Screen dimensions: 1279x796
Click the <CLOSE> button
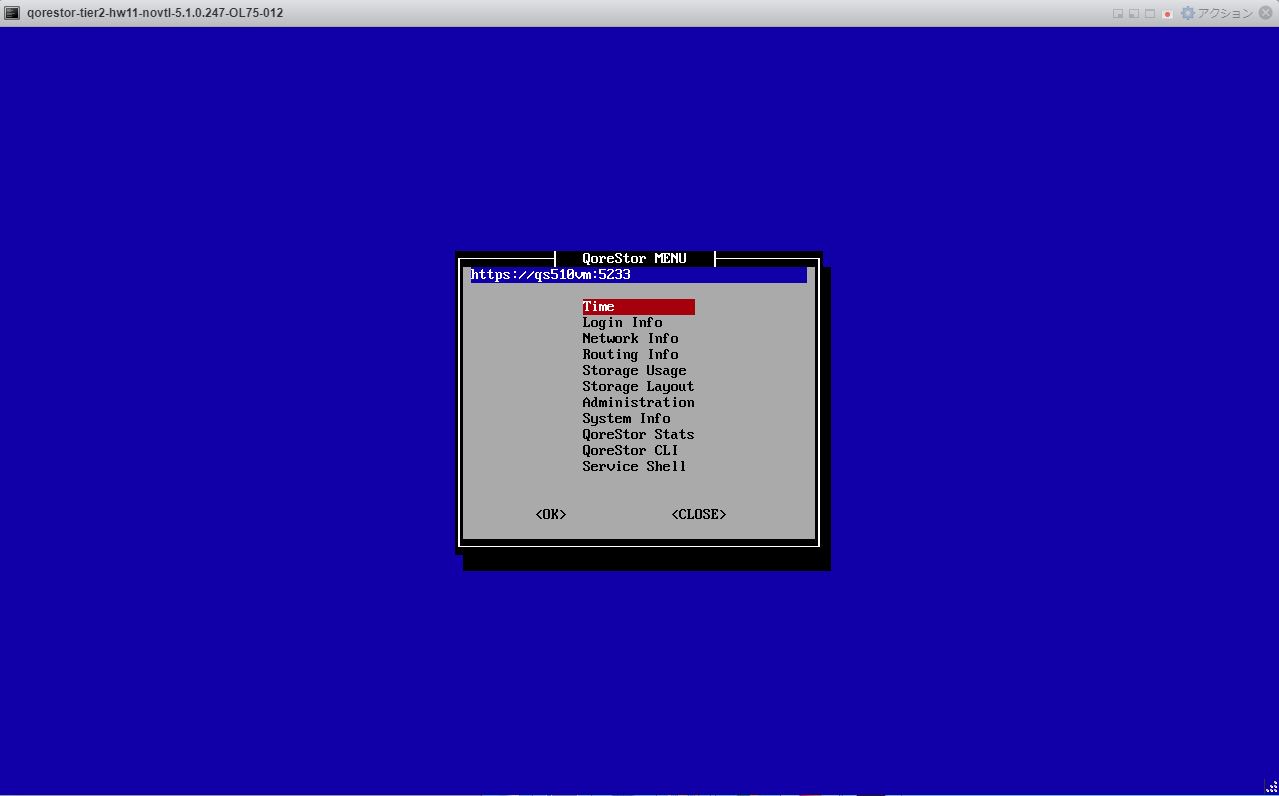699,515
